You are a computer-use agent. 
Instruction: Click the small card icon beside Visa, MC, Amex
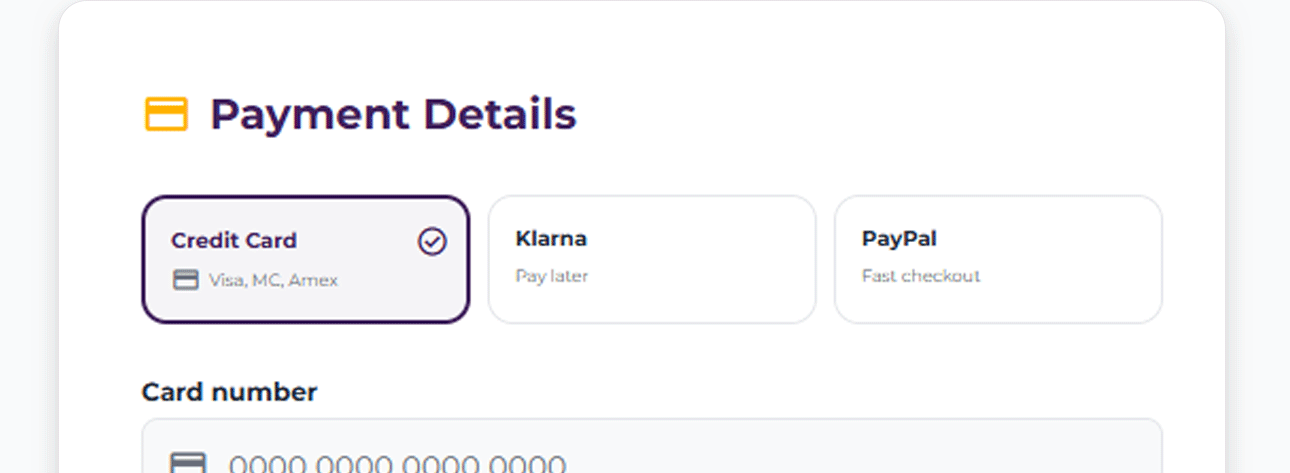(186, 280)
